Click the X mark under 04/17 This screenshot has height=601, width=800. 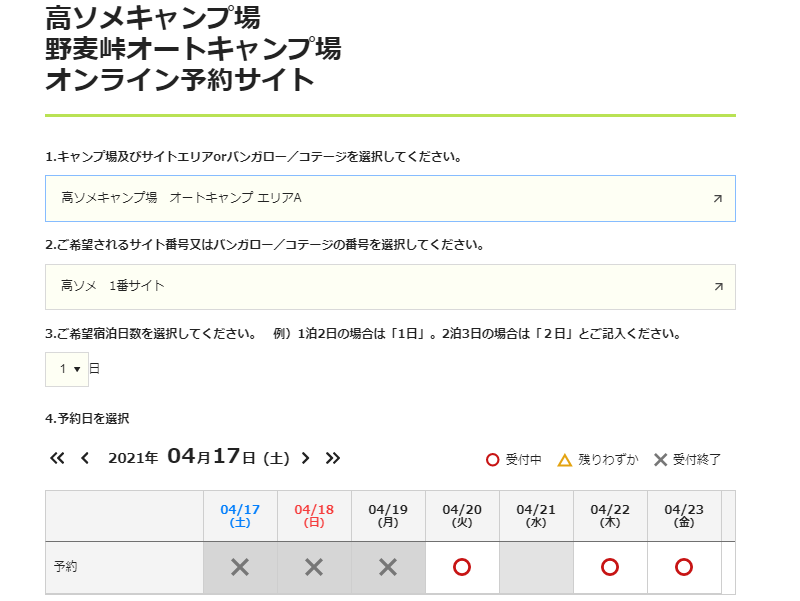tap(240, 567)
